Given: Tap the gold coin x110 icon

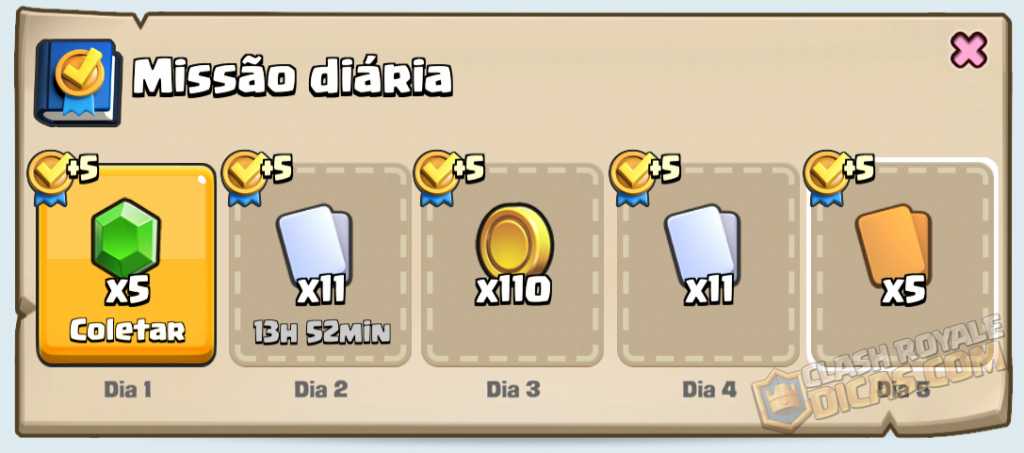Looking at the screenshot, I should [x=515, y=242].
